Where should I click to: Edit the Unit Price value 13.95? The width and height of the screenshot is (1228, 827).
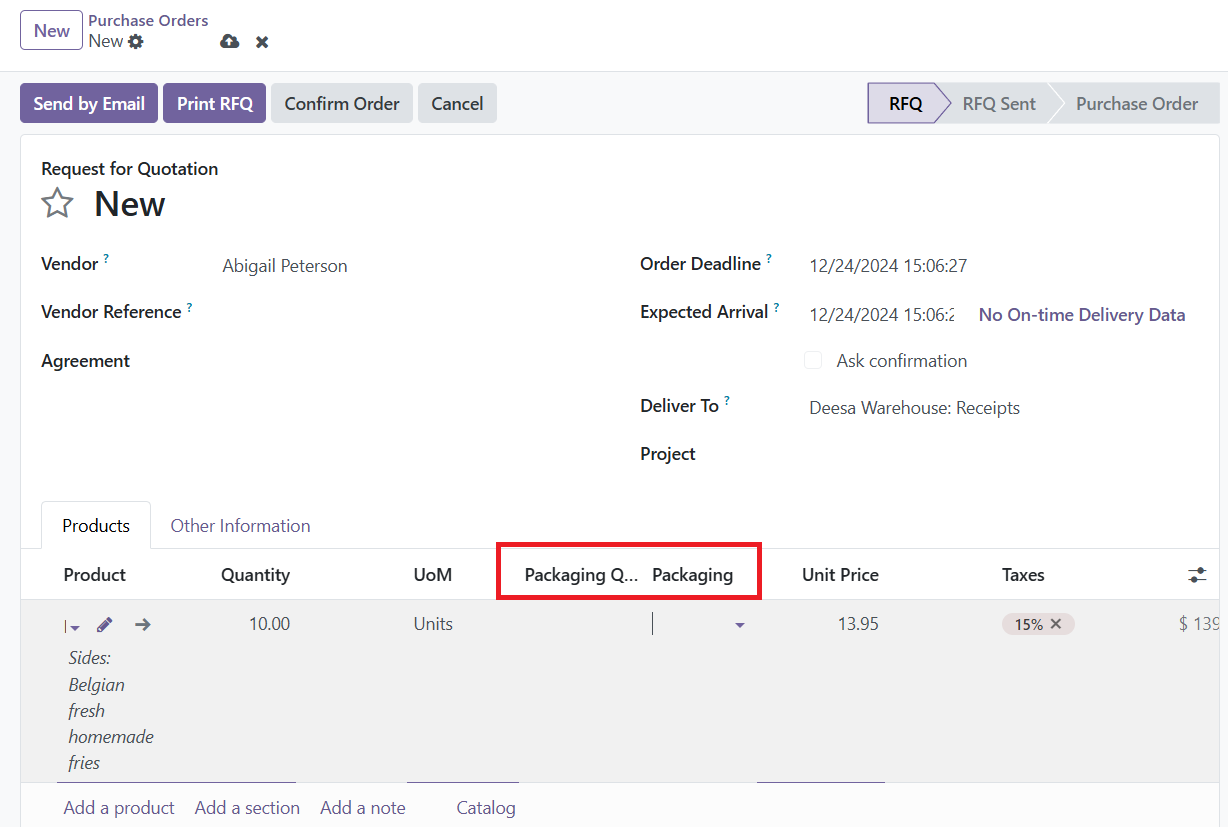click(x=858, y=624)
